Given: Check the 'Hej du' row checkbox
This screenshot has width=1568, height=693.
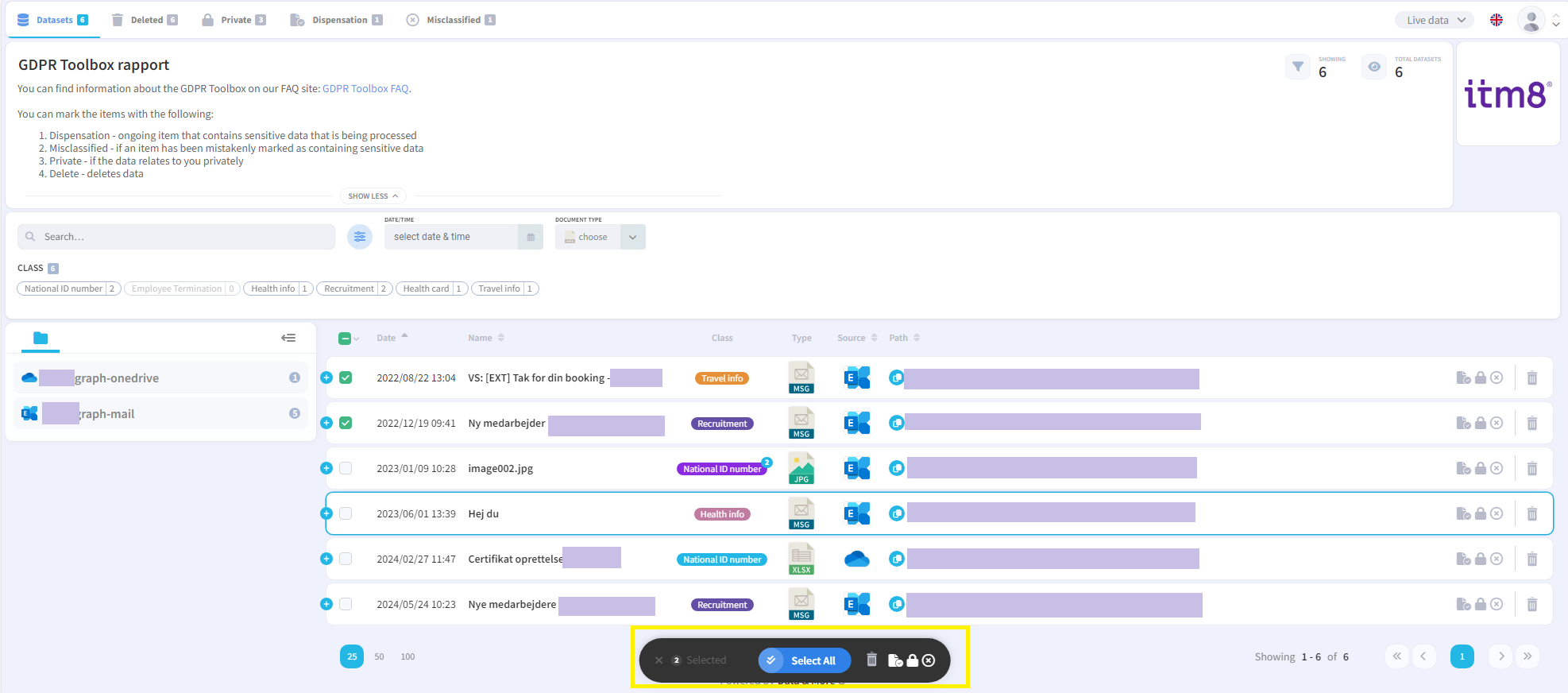Looking at the screenshot, I should pyautogui.click(x=346, y=513).
